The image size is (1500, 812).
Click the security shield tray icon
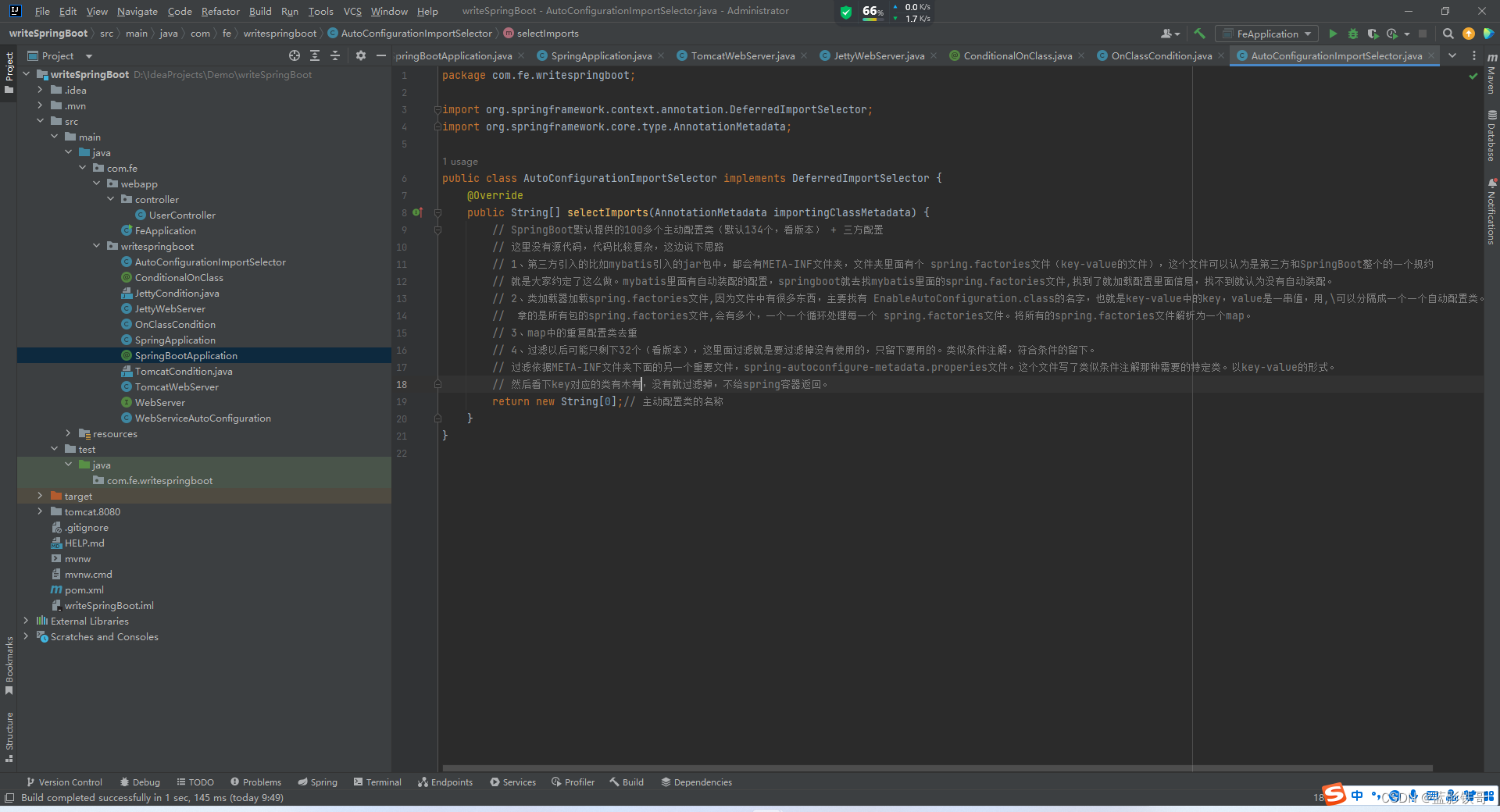(x=846, y=12)
